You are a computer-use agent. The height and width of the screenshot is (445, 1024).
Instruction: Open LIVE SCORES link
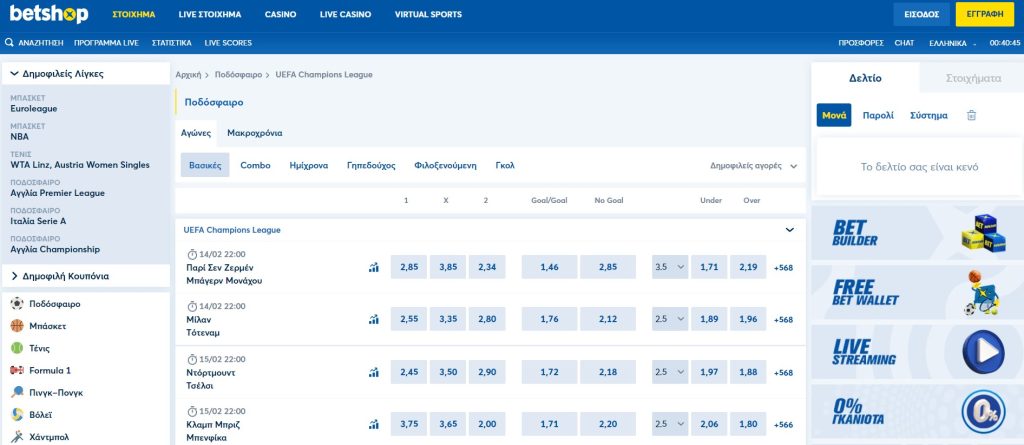tap(228, 43)
